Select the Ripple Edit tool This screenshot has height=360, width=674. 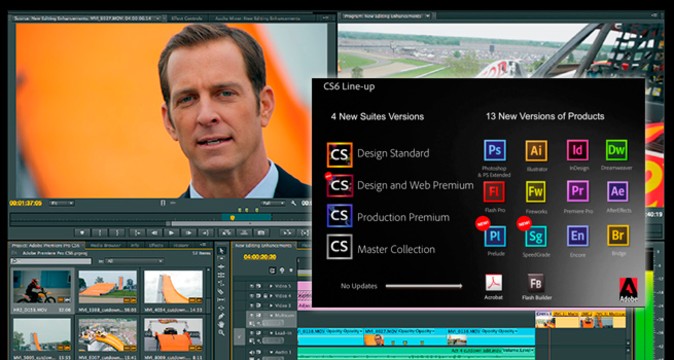[x=221, y=267]
